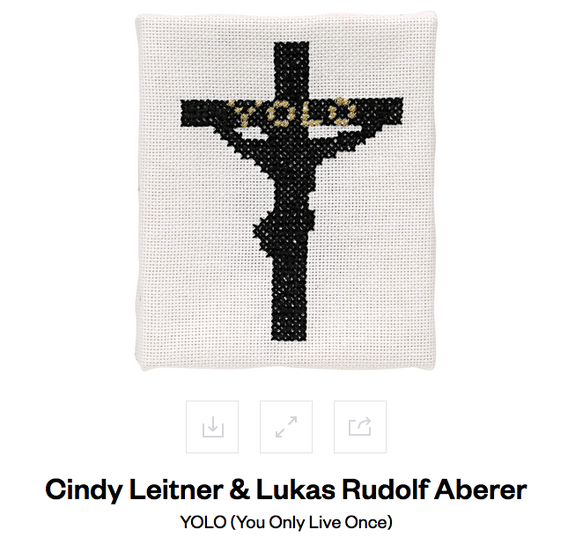Click artwork title YOLO (You Only Live Once)
The width and height of the screenshot is (568, 537).
(286, 522)
